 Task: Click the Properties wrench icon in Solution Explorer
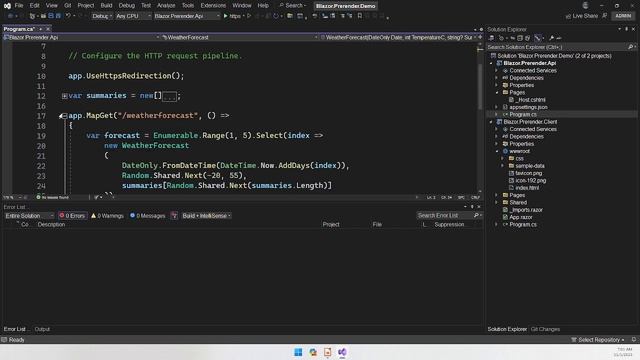point(551,38)
